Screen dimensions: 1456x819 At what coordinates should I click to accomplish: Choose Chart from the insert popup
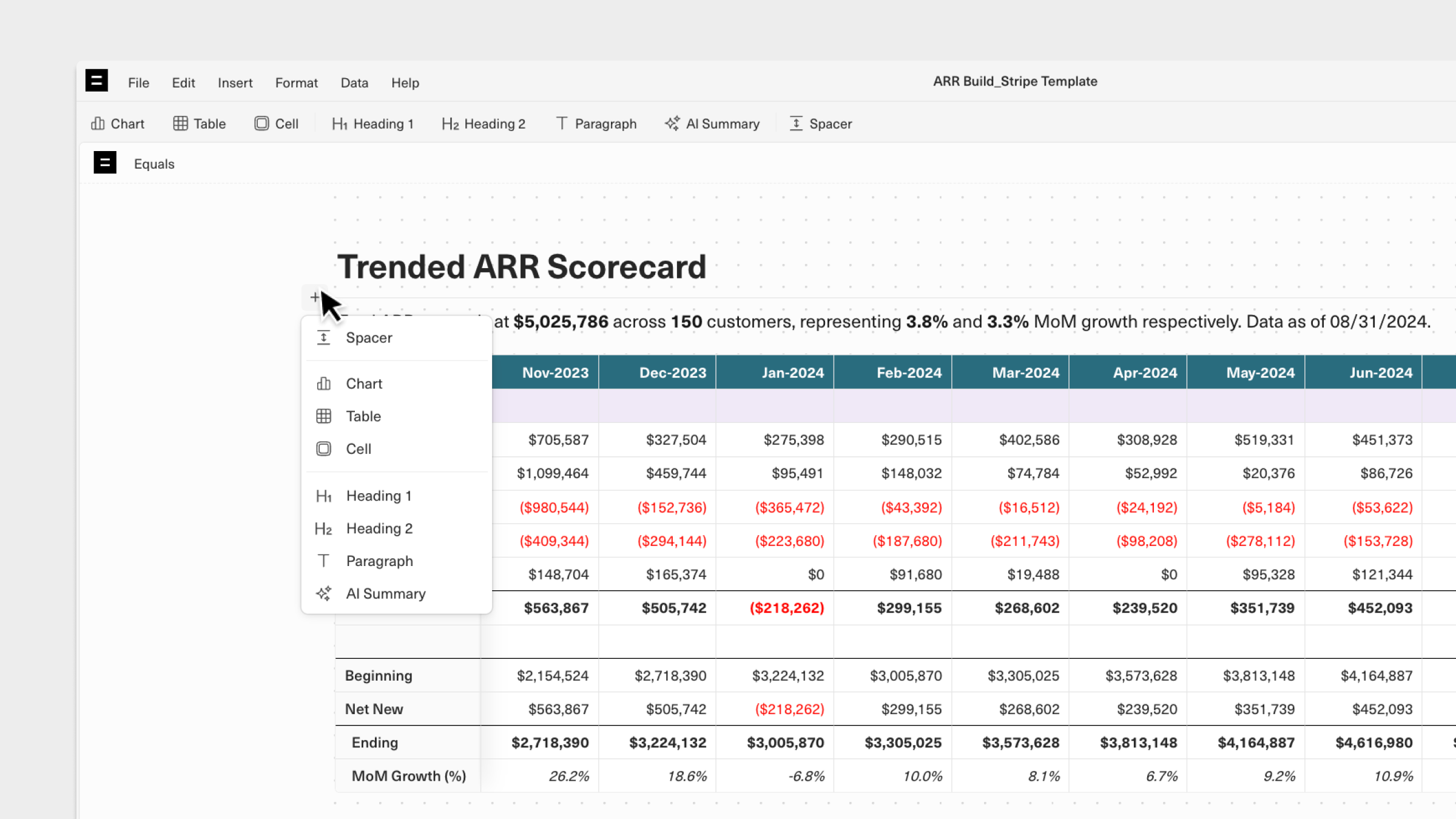point(364,384)
